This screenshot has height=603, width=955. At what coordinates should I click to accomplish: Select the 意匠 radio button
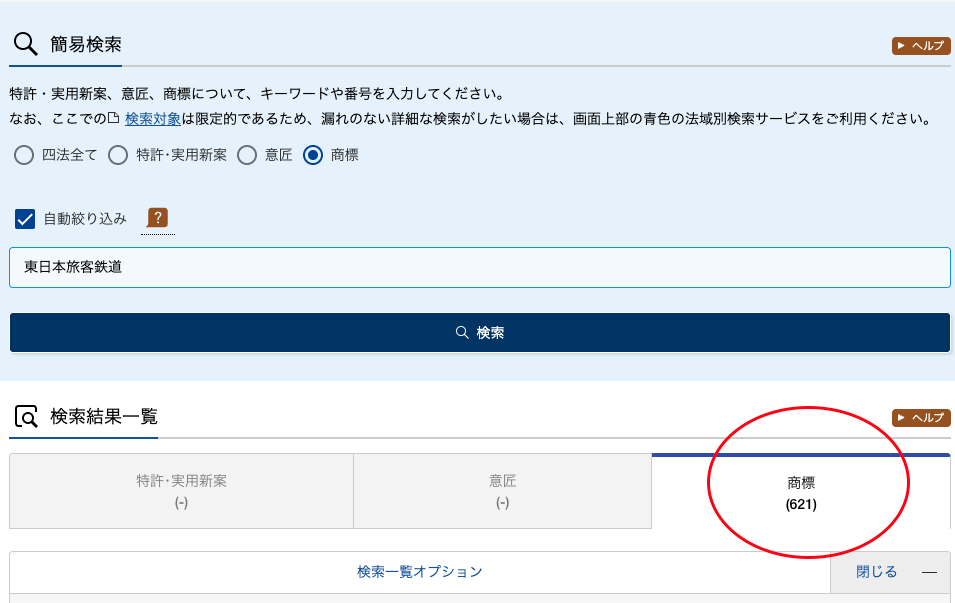click(x=247, y=155)
